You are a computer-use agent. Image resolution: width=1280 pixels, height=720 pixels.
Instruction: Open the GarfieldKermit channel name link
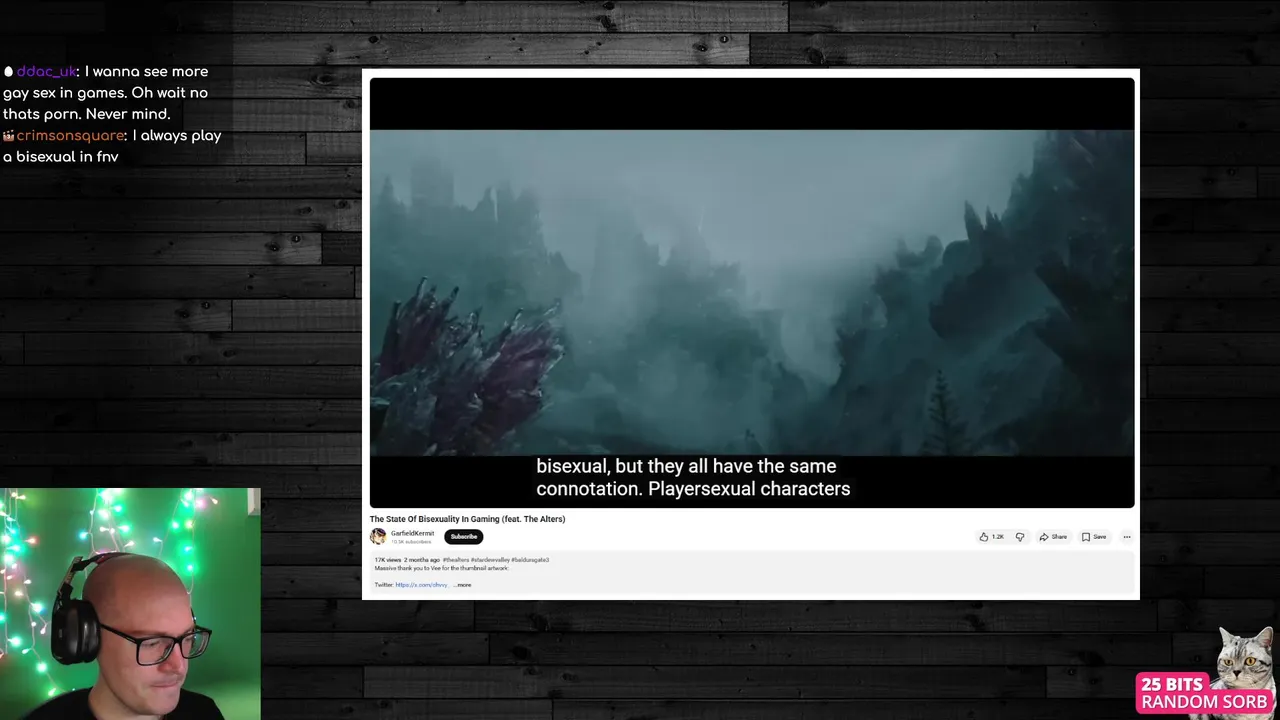point(412,533)
